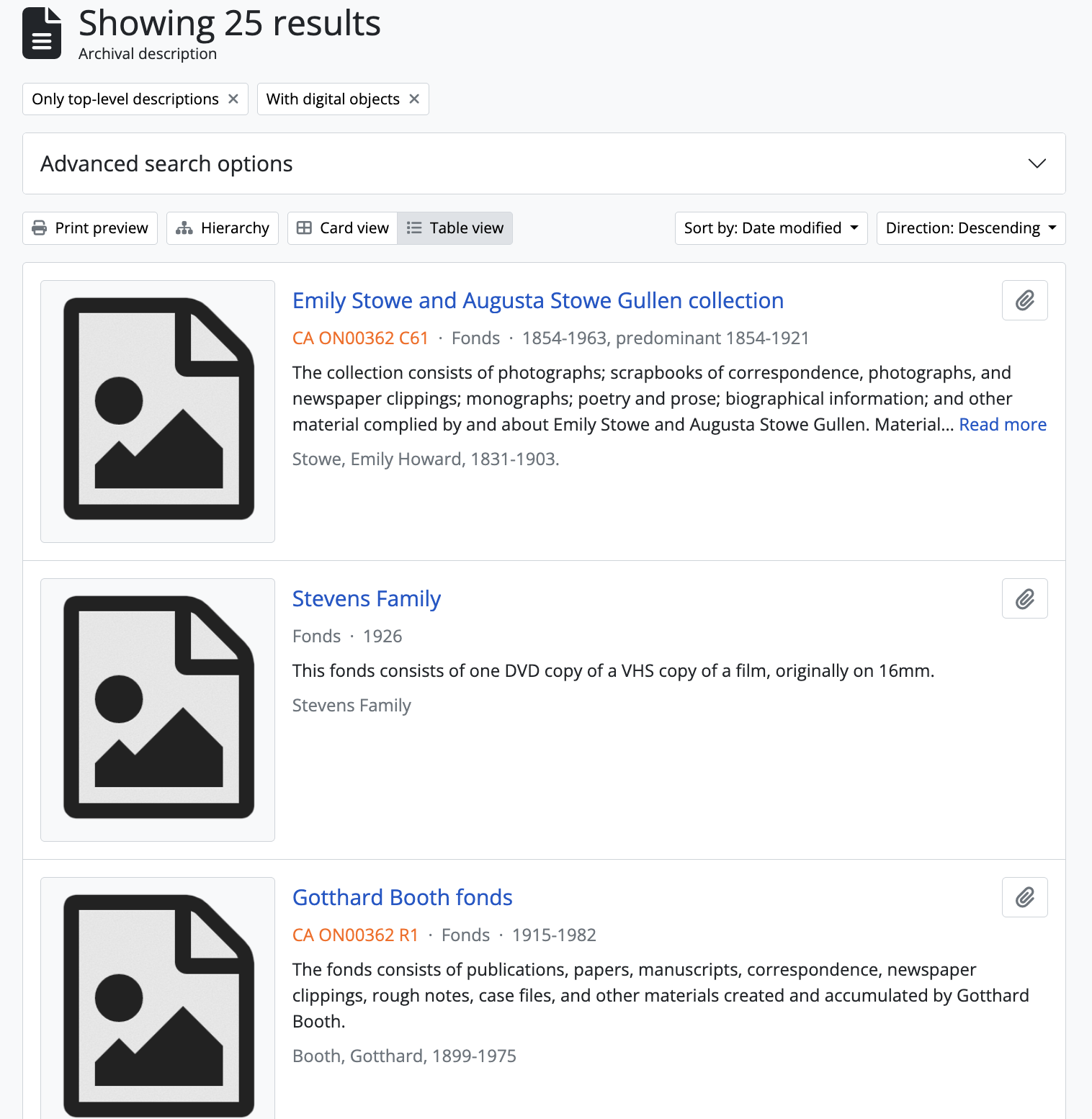Switch to Card view
This screenshot has height=1119, width=1092.
[343, 228]
